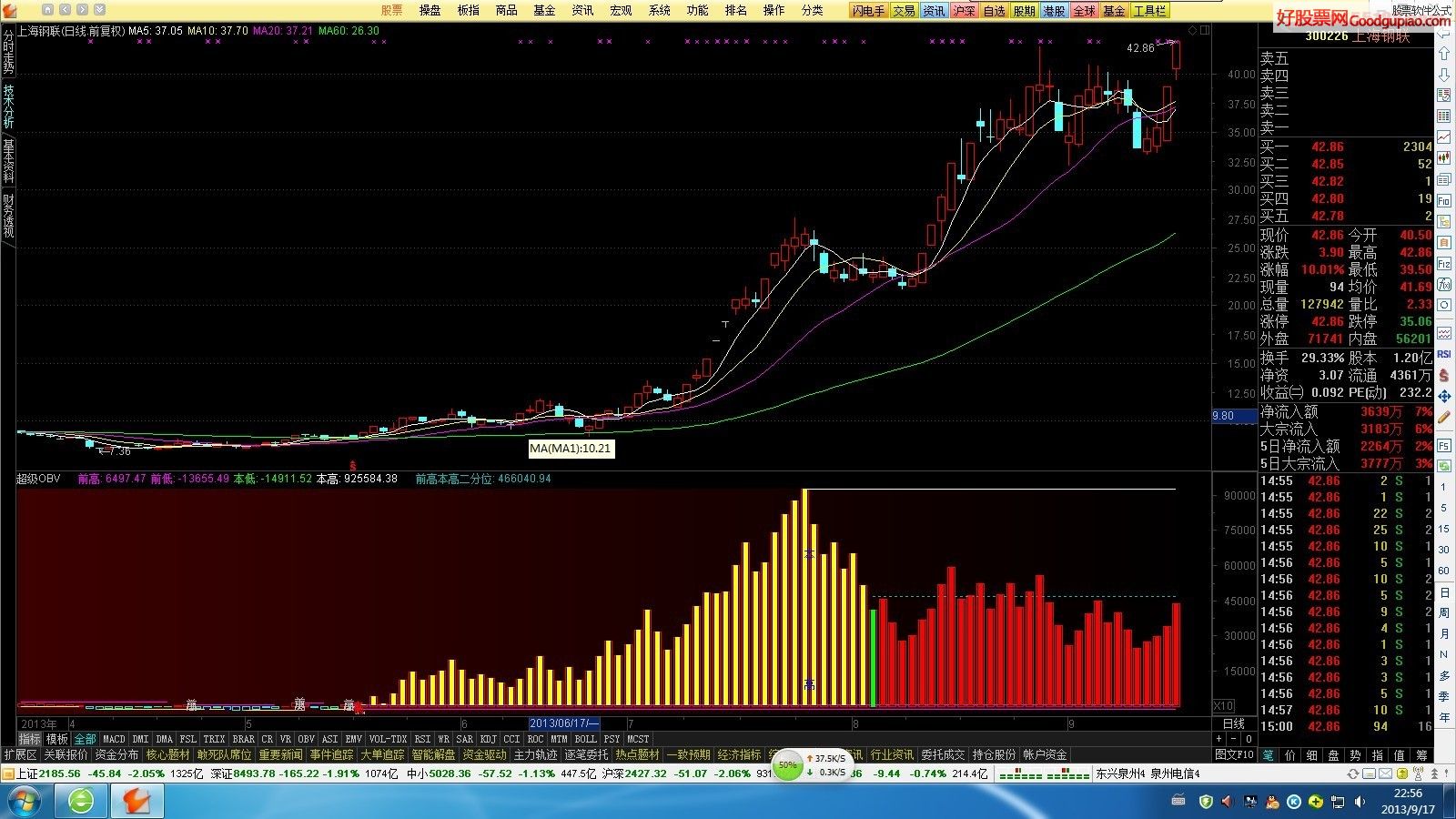Select the 模板 tab in indicator bar

point(57,739)
